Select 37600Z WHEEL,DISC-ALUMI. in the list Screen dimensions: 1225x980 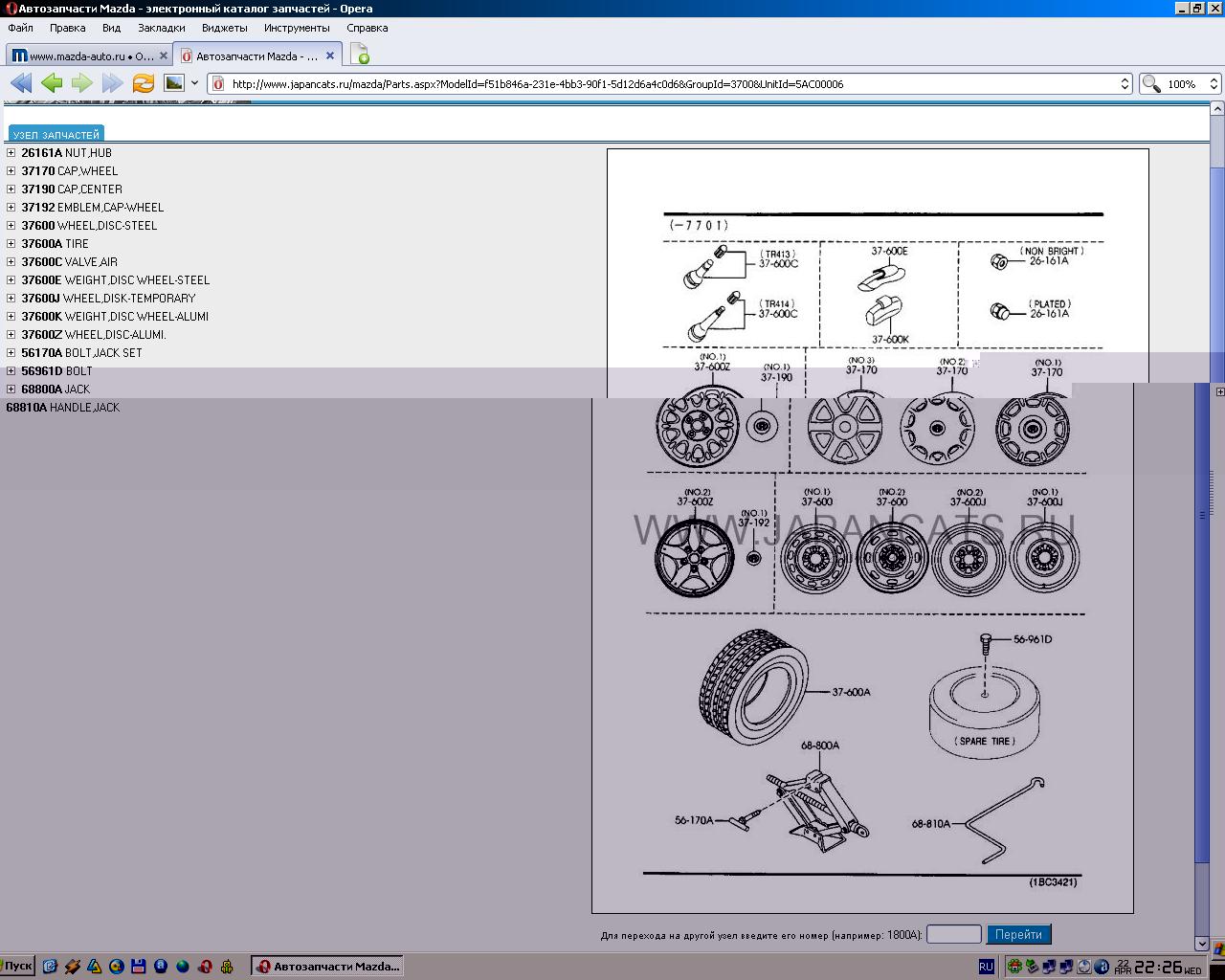94,335
